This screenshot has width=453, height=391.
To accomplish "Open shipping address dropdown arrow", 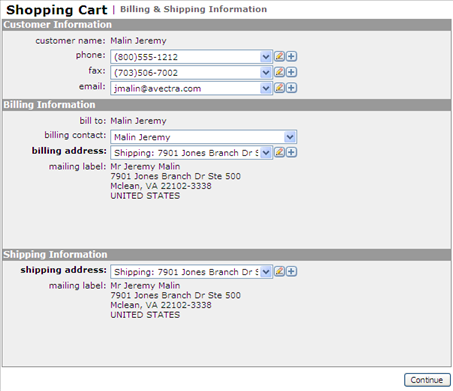I will [x=266, y=272].
